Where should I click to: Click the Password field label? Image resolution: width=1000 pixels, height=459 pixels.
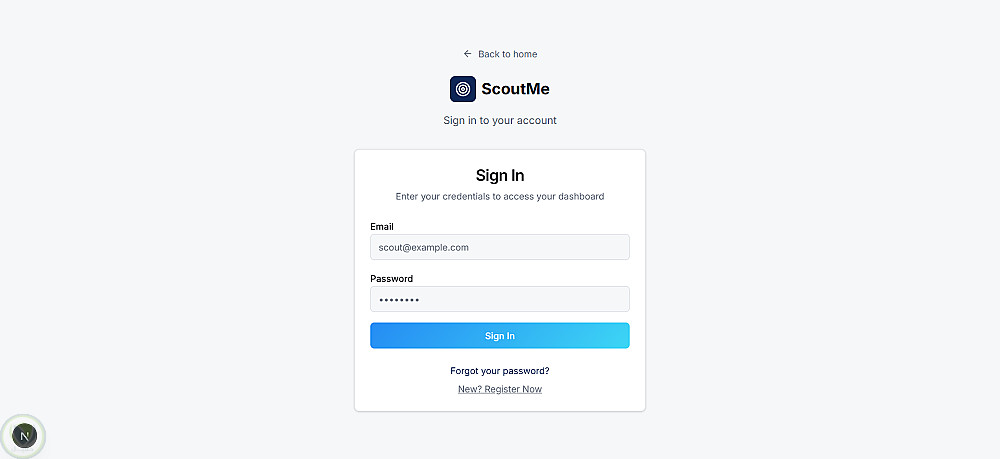391,279
